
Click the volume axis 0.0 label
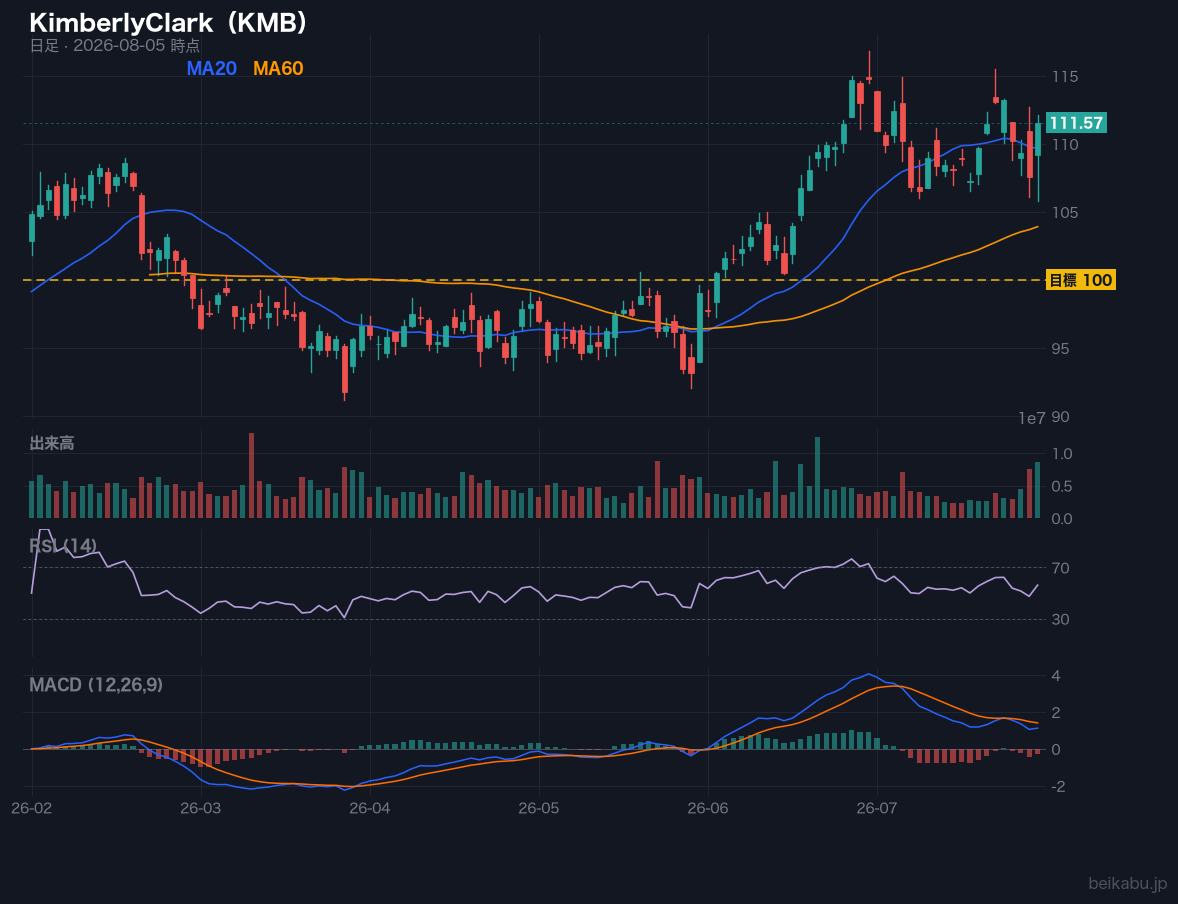coord(1062,519)
